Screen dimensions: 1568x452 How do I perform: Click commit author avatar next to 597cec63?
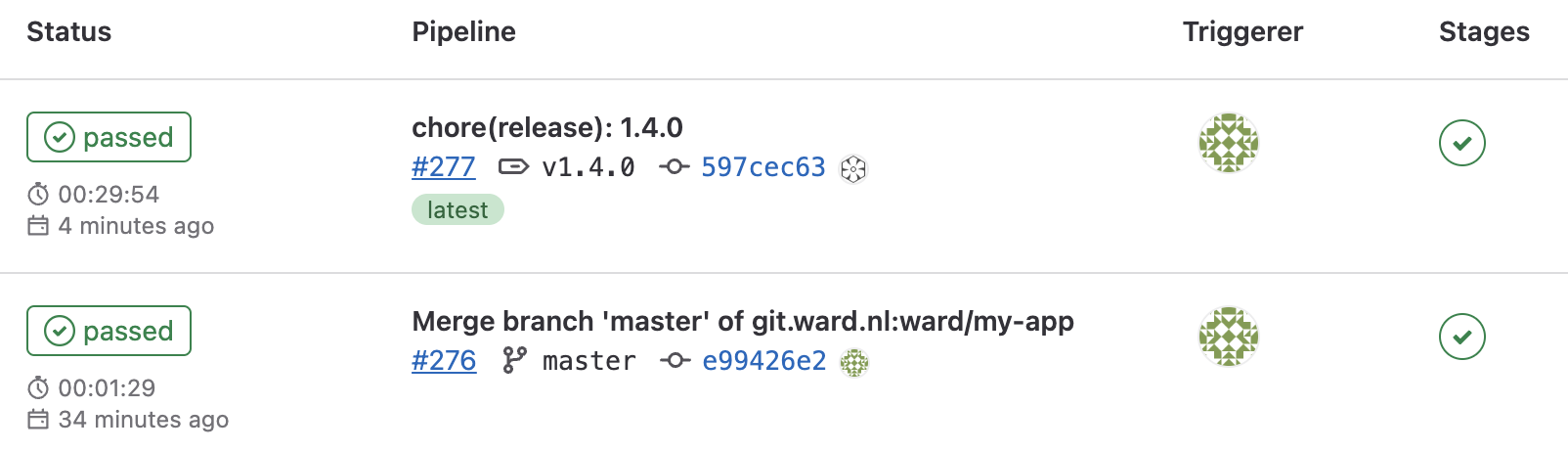click(853, 168)
